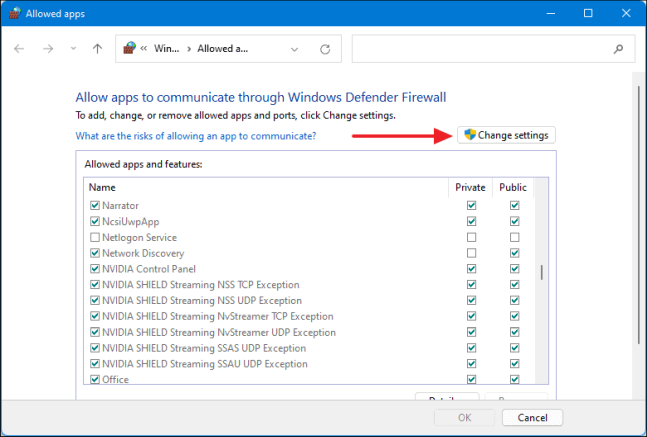Click inside the search input box

[x=480, y=48]
